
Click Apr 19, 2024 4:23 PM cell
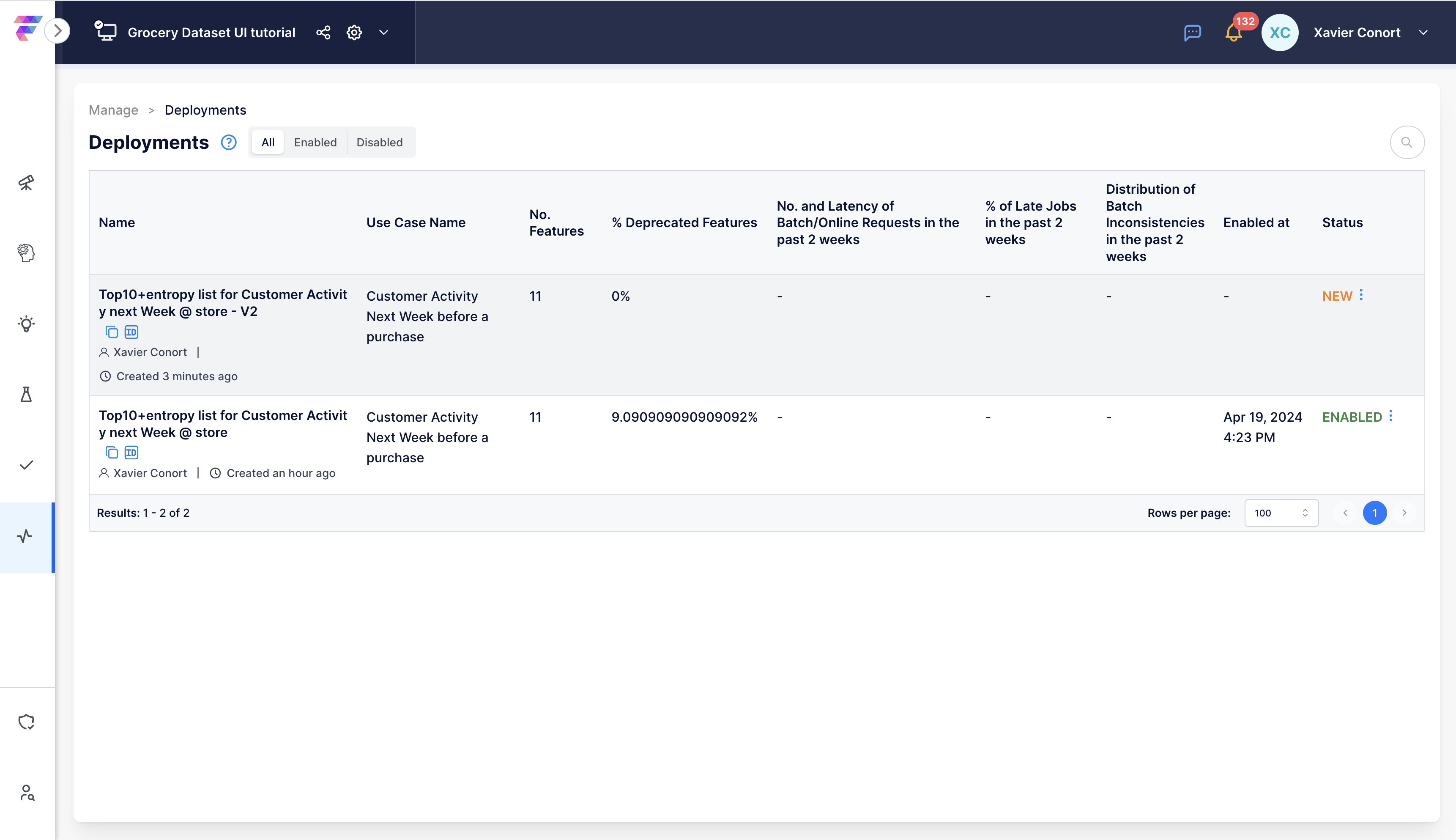[1263, 427]
